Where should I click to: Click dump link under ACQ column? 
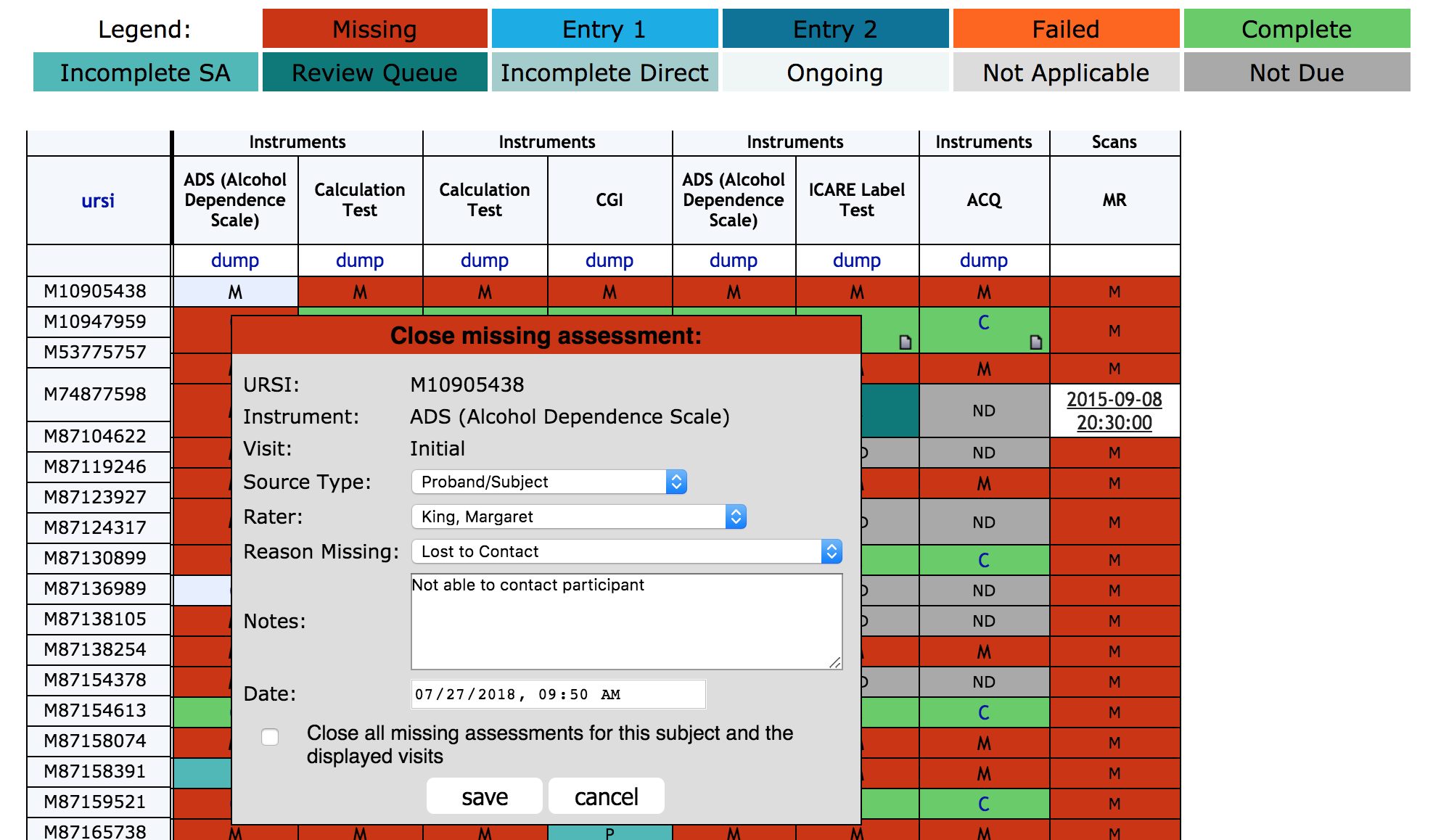point(984,260)
